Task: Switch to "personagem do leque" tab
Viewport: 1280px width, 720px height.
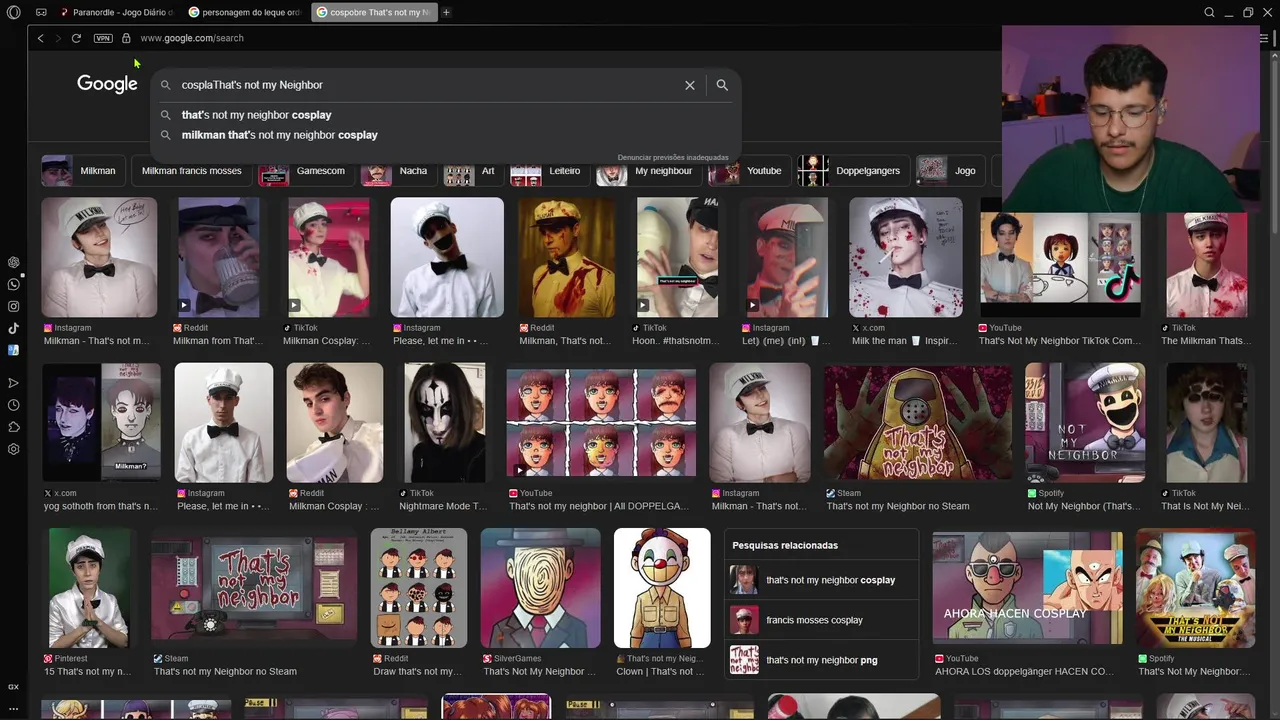Action: pyautogui.click(x=245, y=12)
